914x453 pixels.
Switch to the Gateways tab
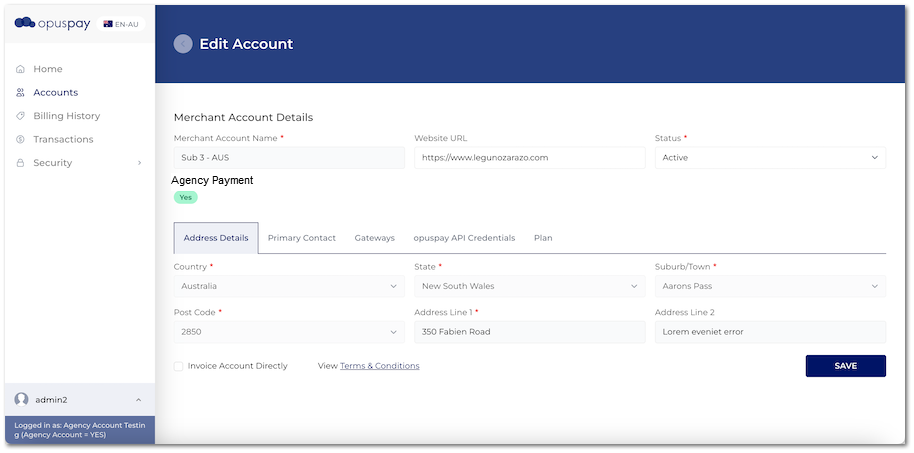click(x=375, y=238)
